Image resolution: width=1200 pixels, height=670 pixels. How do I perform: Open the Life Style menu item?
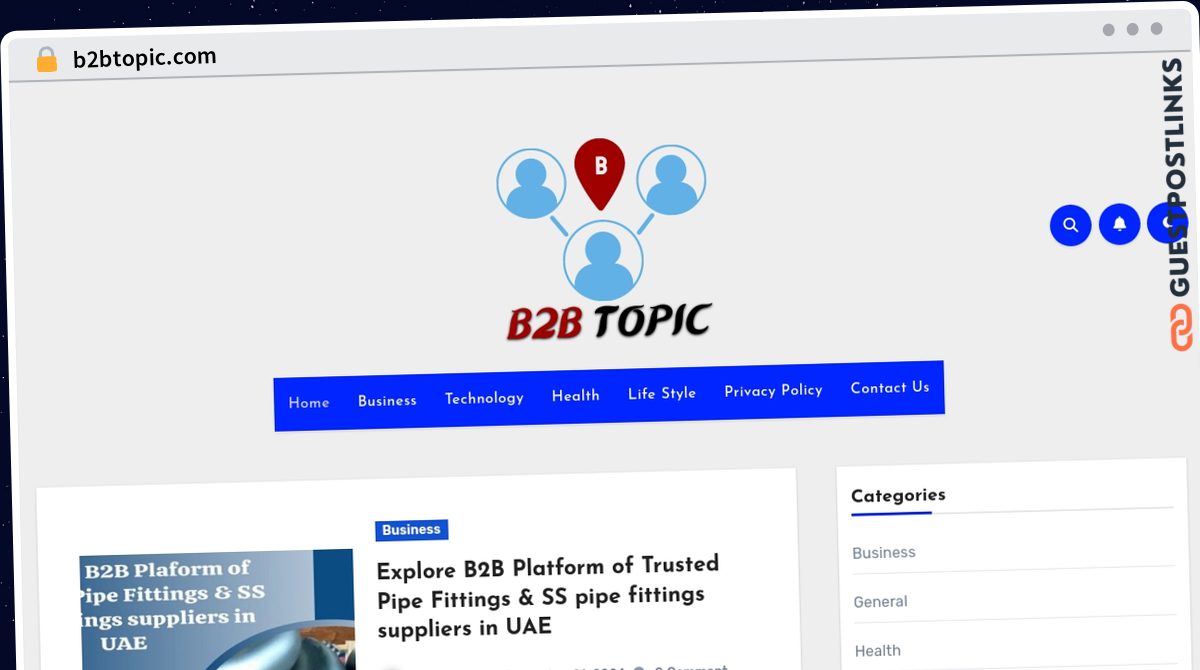[x=662, y=393]
